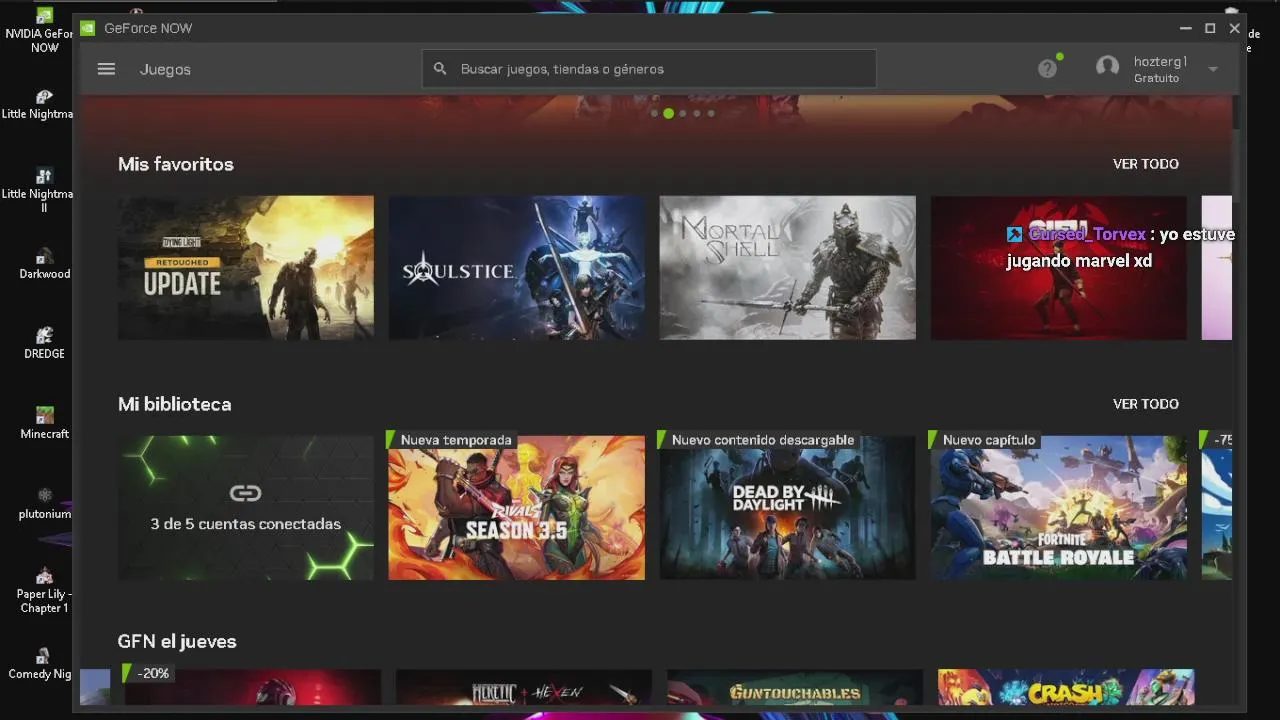Click the user avatar icon
This screenshot has height=720, width=1280.
[1107, 67]
